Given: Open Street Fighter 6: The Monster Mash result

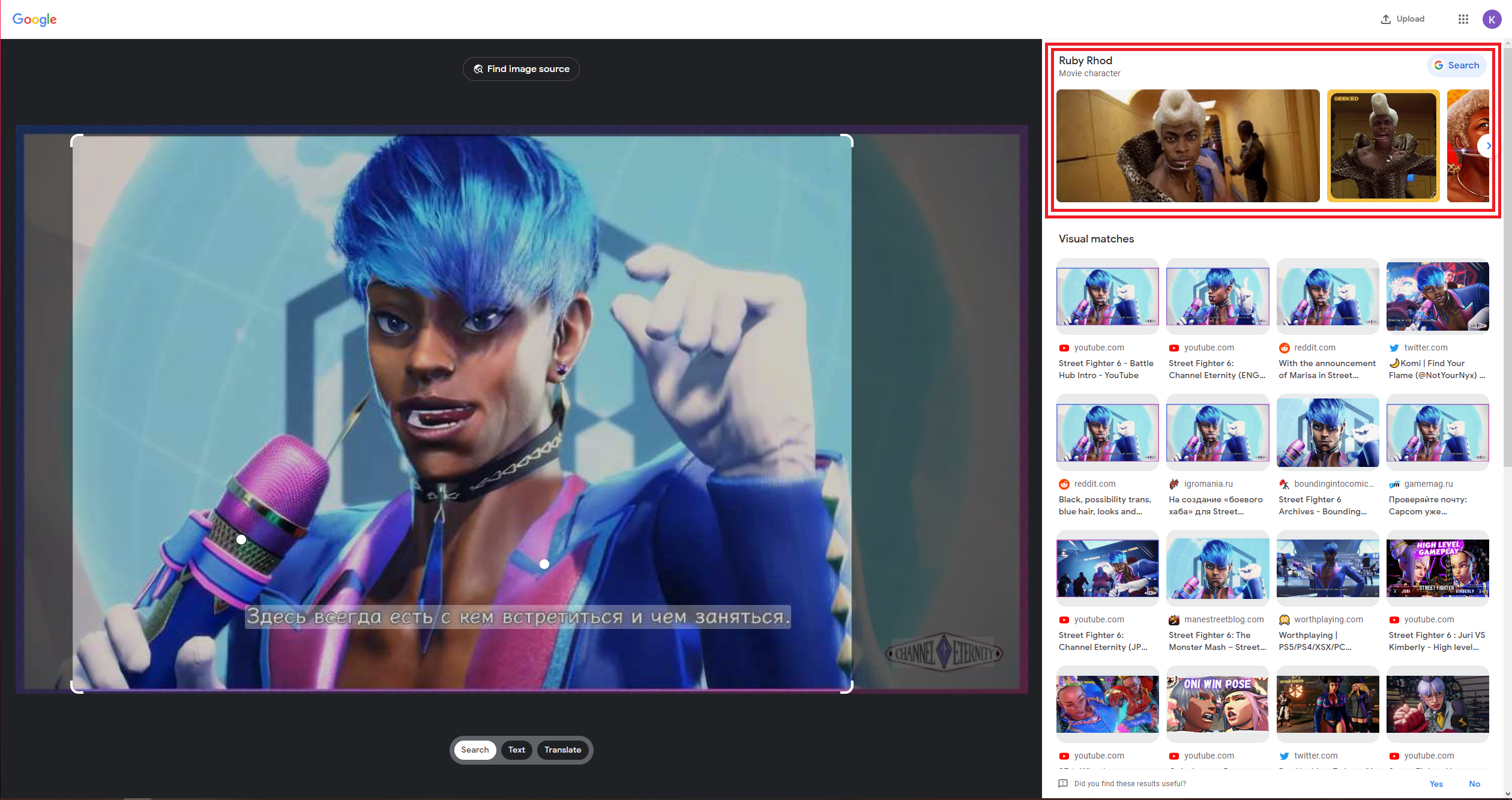Looking at the screenshot, I should pyautogui.click(x=1217, y=641).
